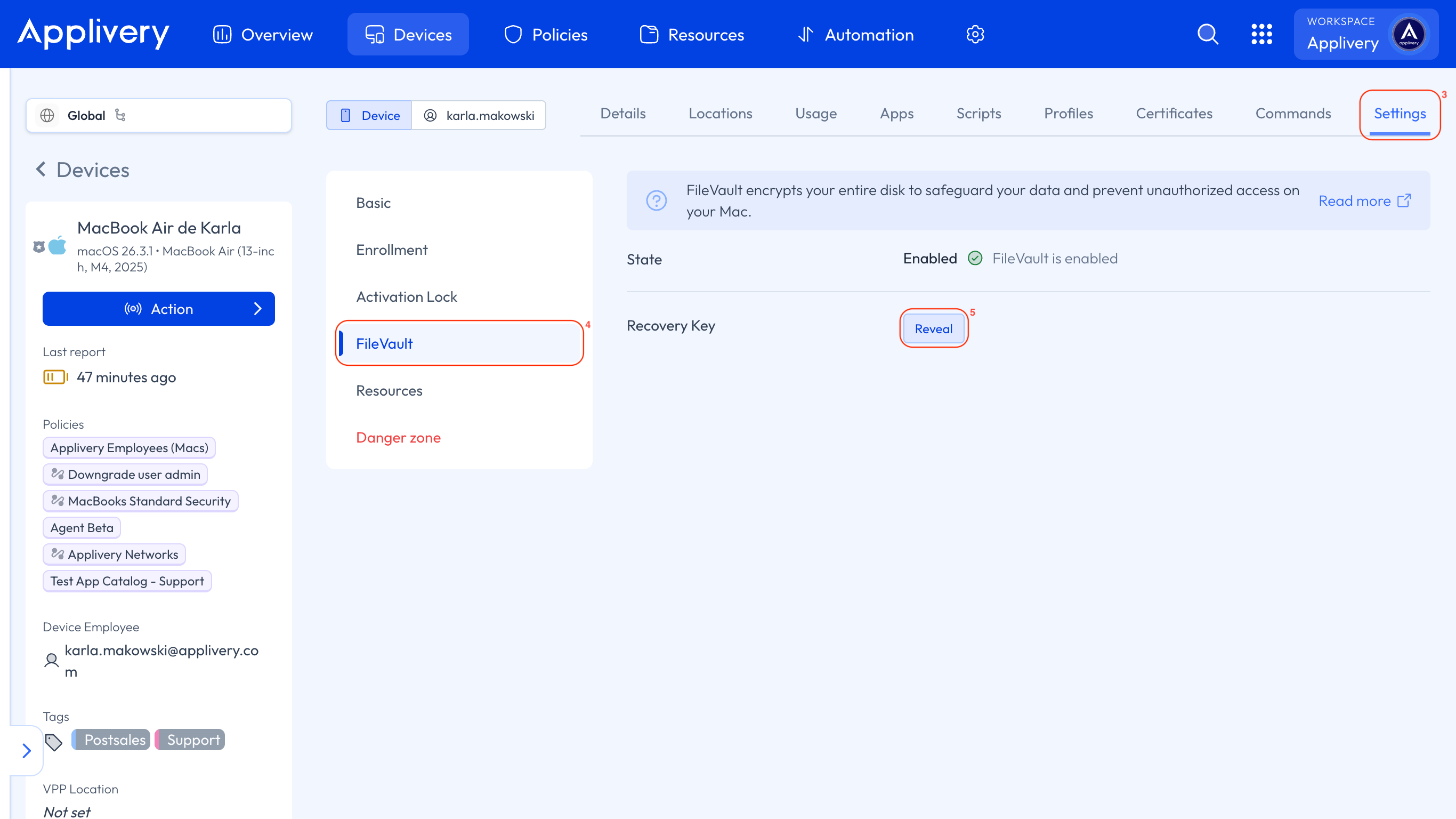The height and width of the screenshot is (819, 1456).
Task: Go to Devices in top navigation
Action: coord(408,35)
